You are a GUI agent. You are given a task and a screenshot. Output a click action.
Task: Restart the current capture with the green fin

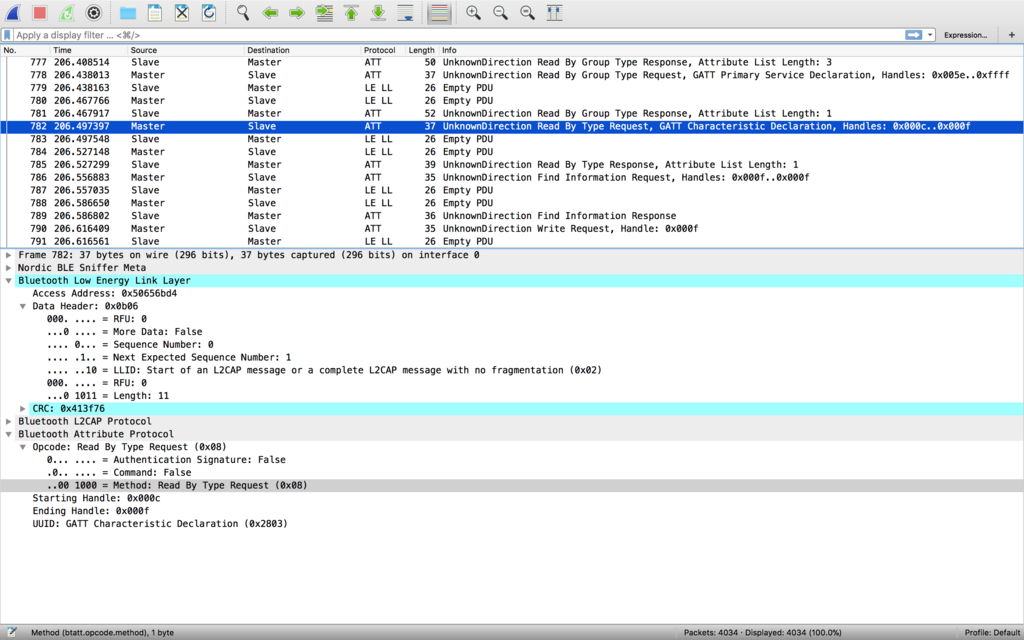click(67, 12)
